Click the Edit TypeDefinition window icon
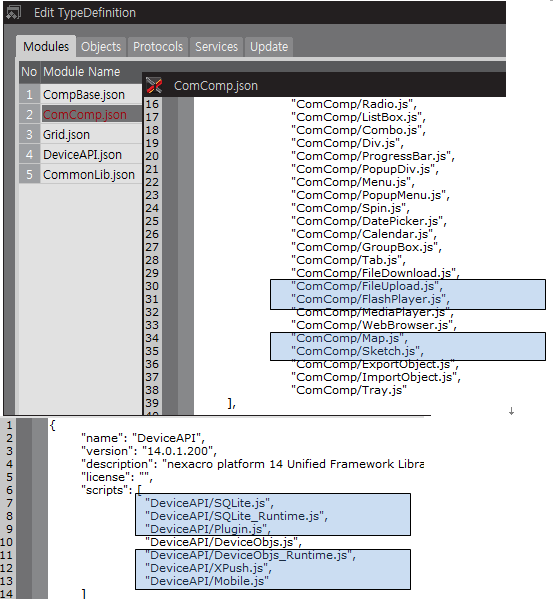The image size is (554, 599). coord(13,13)
